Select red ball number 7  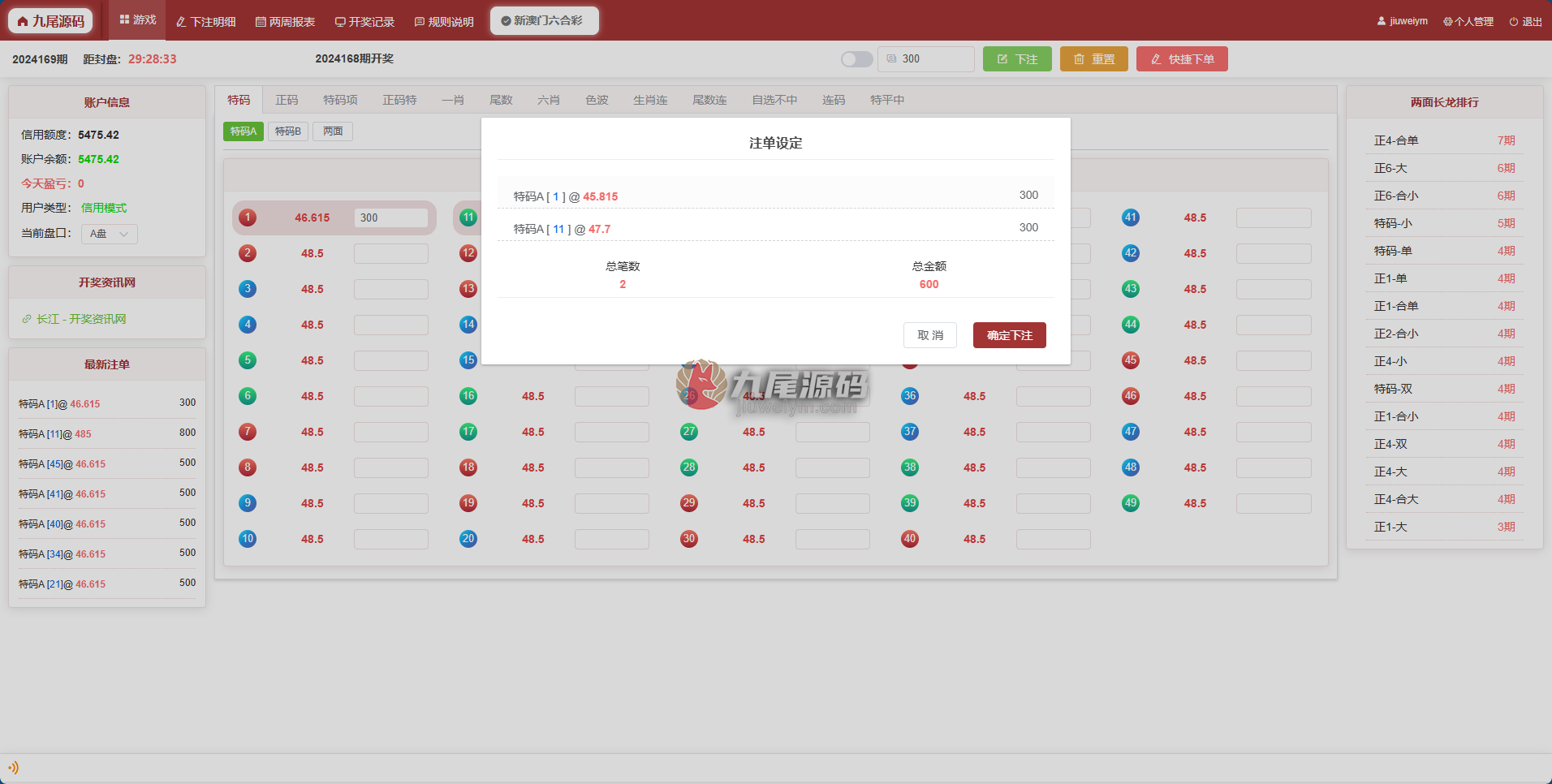click(x=248, y=432)
